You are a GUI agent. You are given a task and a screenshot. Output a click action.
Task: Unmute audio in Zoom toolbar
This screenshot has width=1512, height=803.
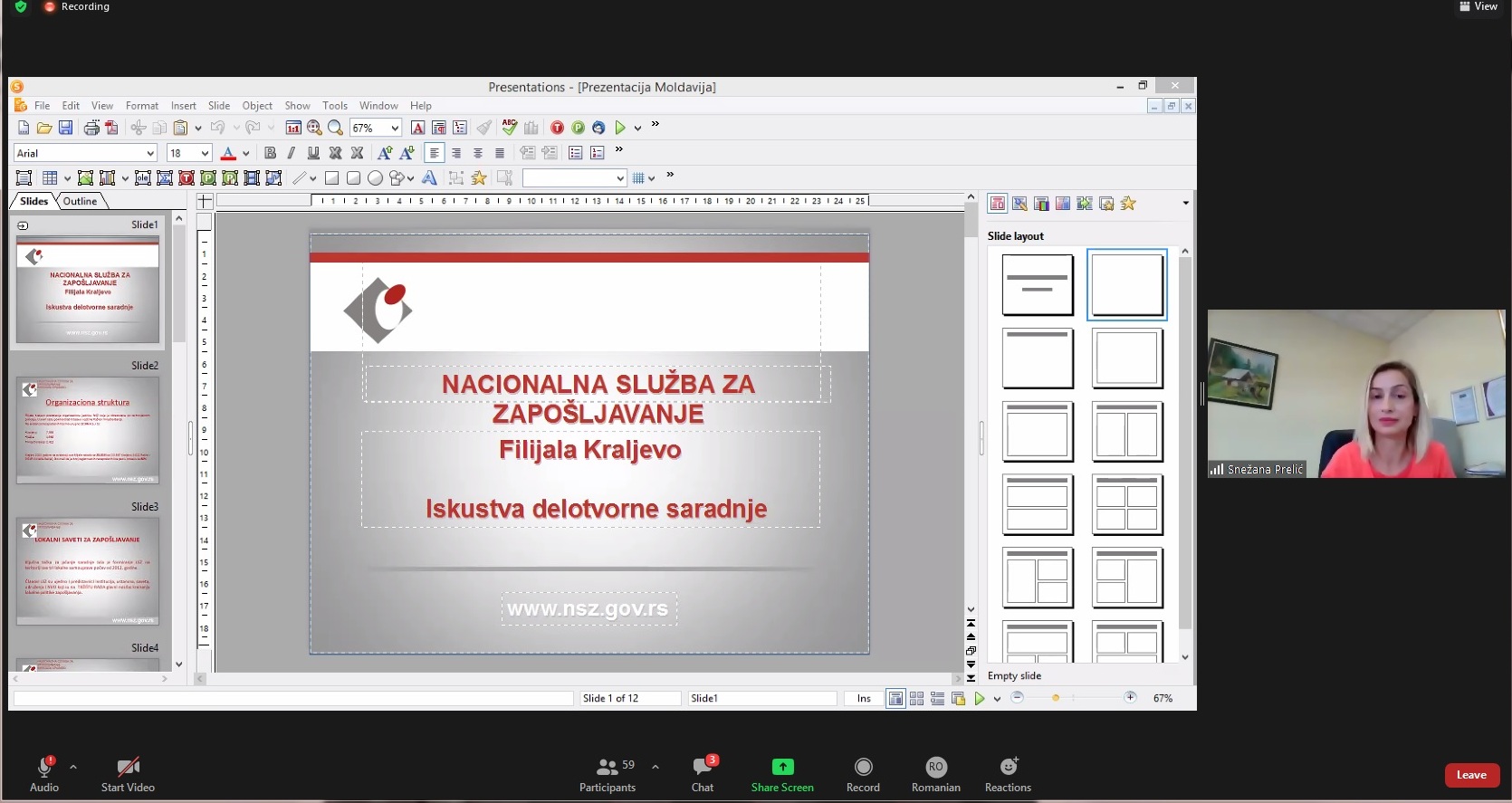pos(43,774)
